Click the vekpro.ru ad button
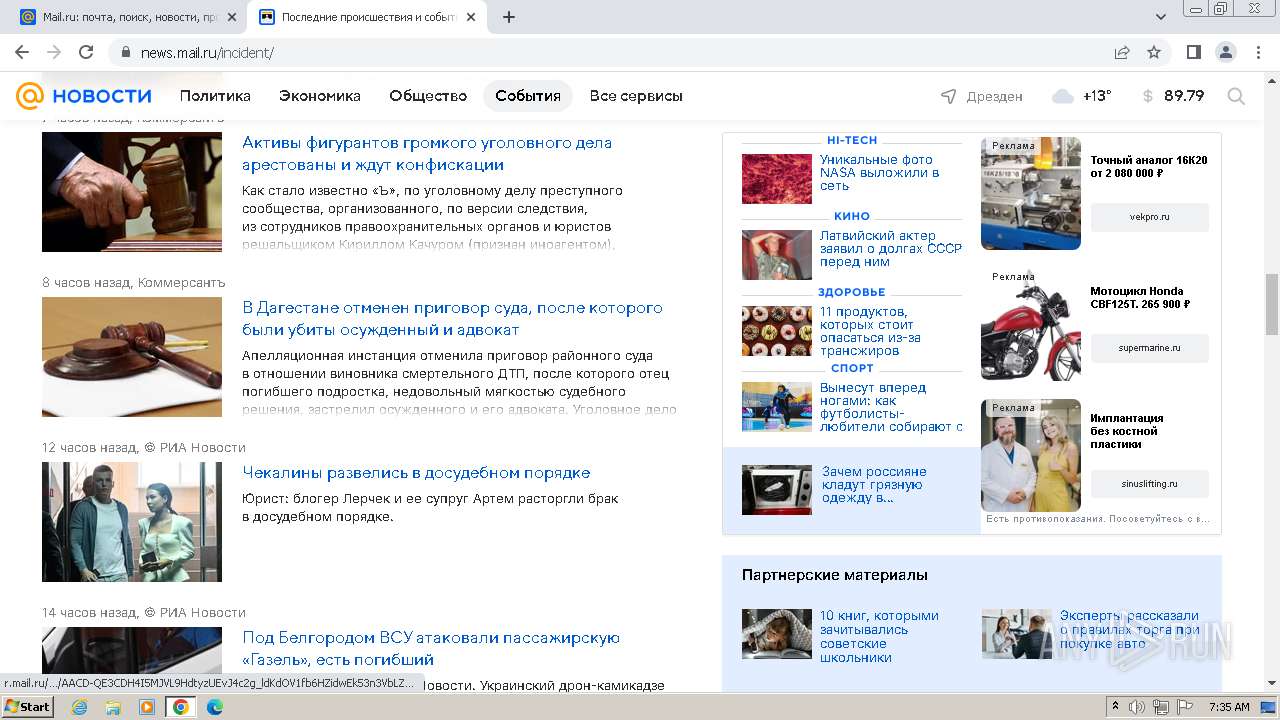The height and width of the screenshot is (720, 1280). coord(1150,217)
